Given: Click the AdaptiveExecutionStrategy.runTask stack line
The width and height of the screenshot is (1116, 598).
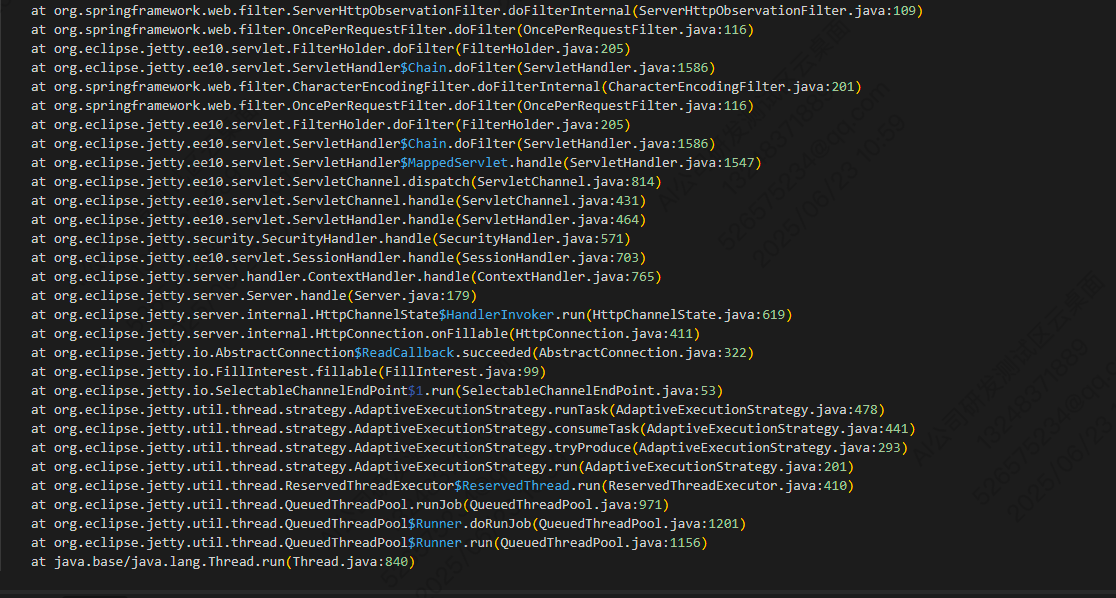Looking at the screenshot, I should (458, 409).
